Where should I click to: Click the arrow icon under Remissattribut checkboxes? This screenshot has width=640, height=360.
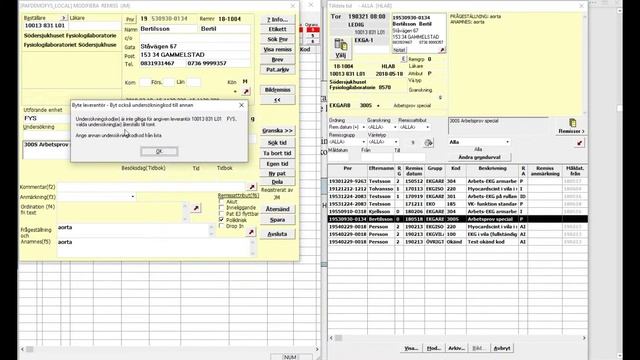[x=251, y=232]
